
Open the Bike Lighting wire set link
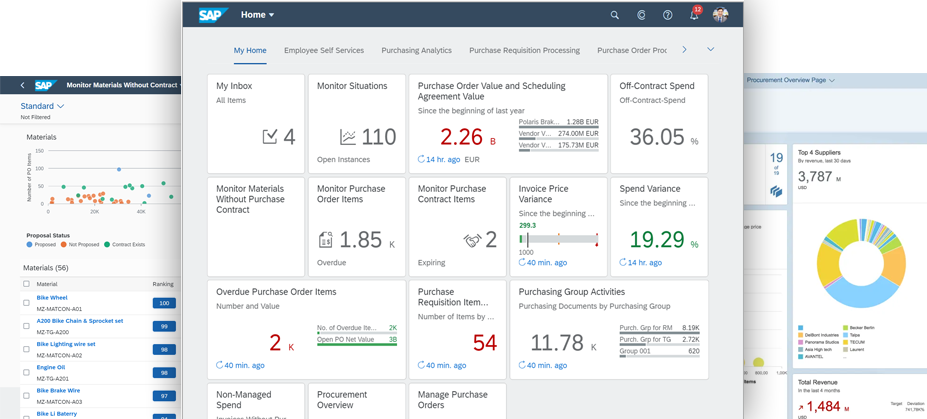(65, 344)
